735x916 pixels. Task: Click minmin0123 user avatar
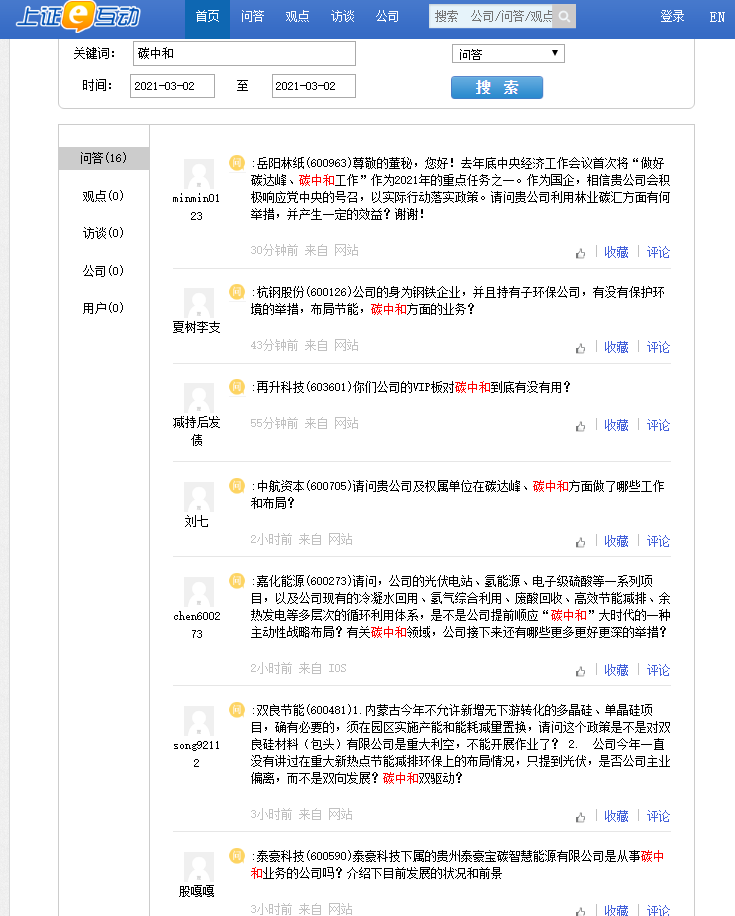click(199, 174)
